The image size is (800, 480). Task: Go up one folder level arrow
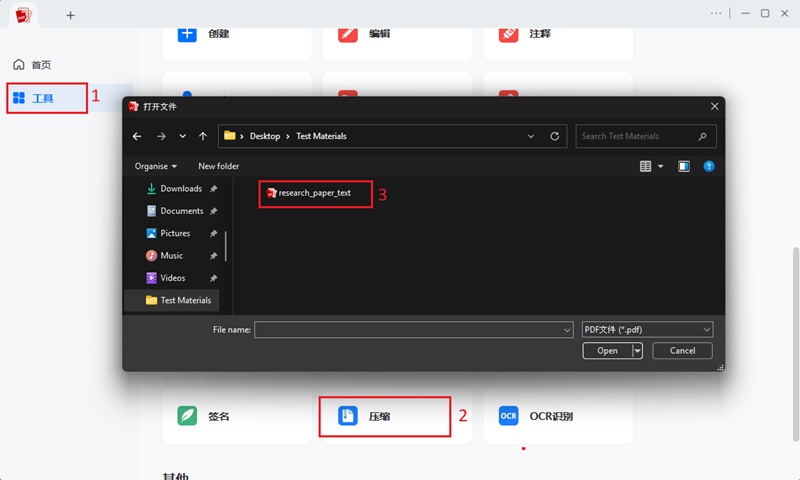point(203,136)
